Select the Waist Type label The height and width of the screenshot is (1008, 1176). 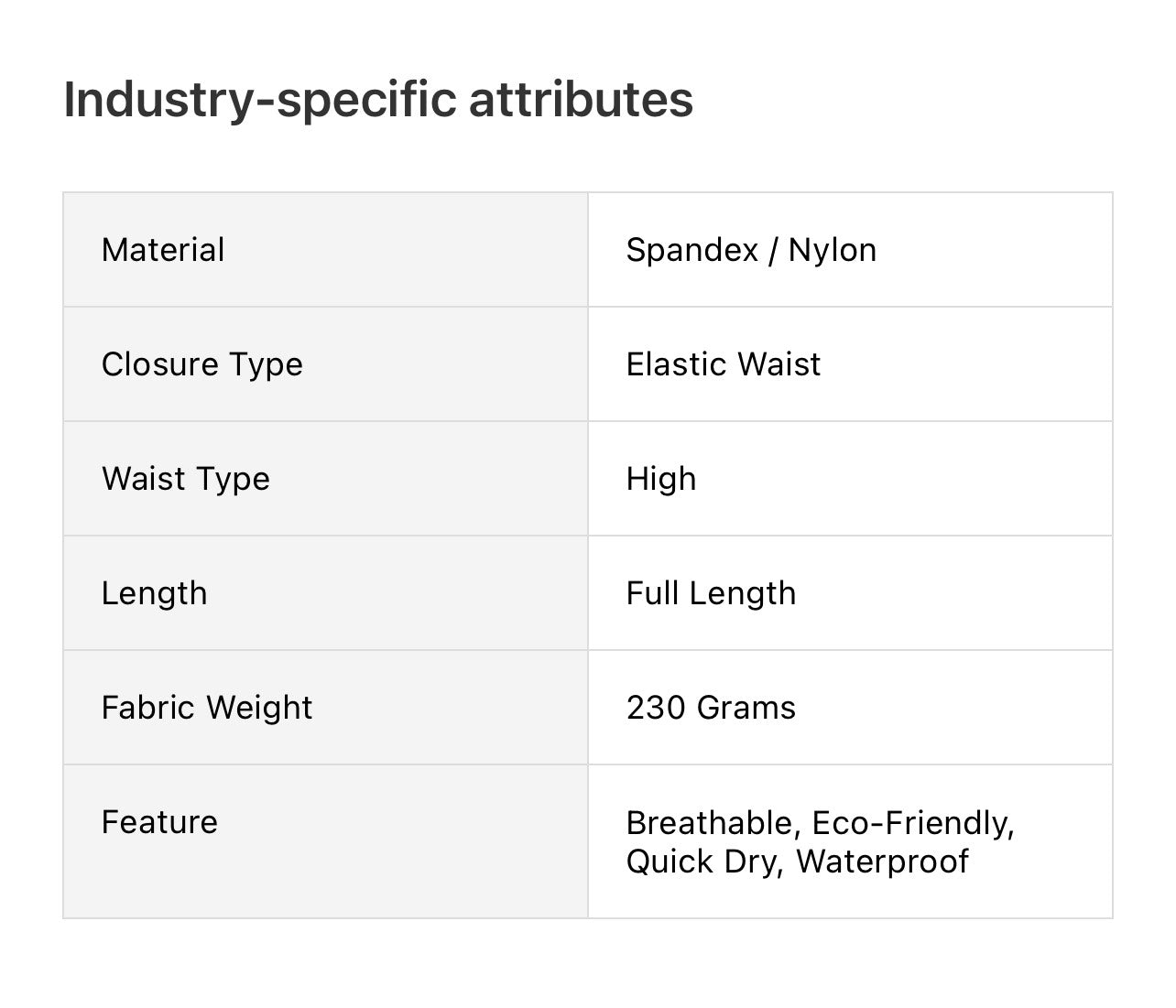coord(185,479)
